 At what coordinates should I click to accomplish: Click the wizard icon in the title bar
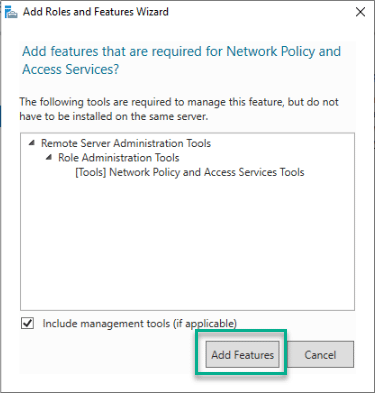point(11,12)
